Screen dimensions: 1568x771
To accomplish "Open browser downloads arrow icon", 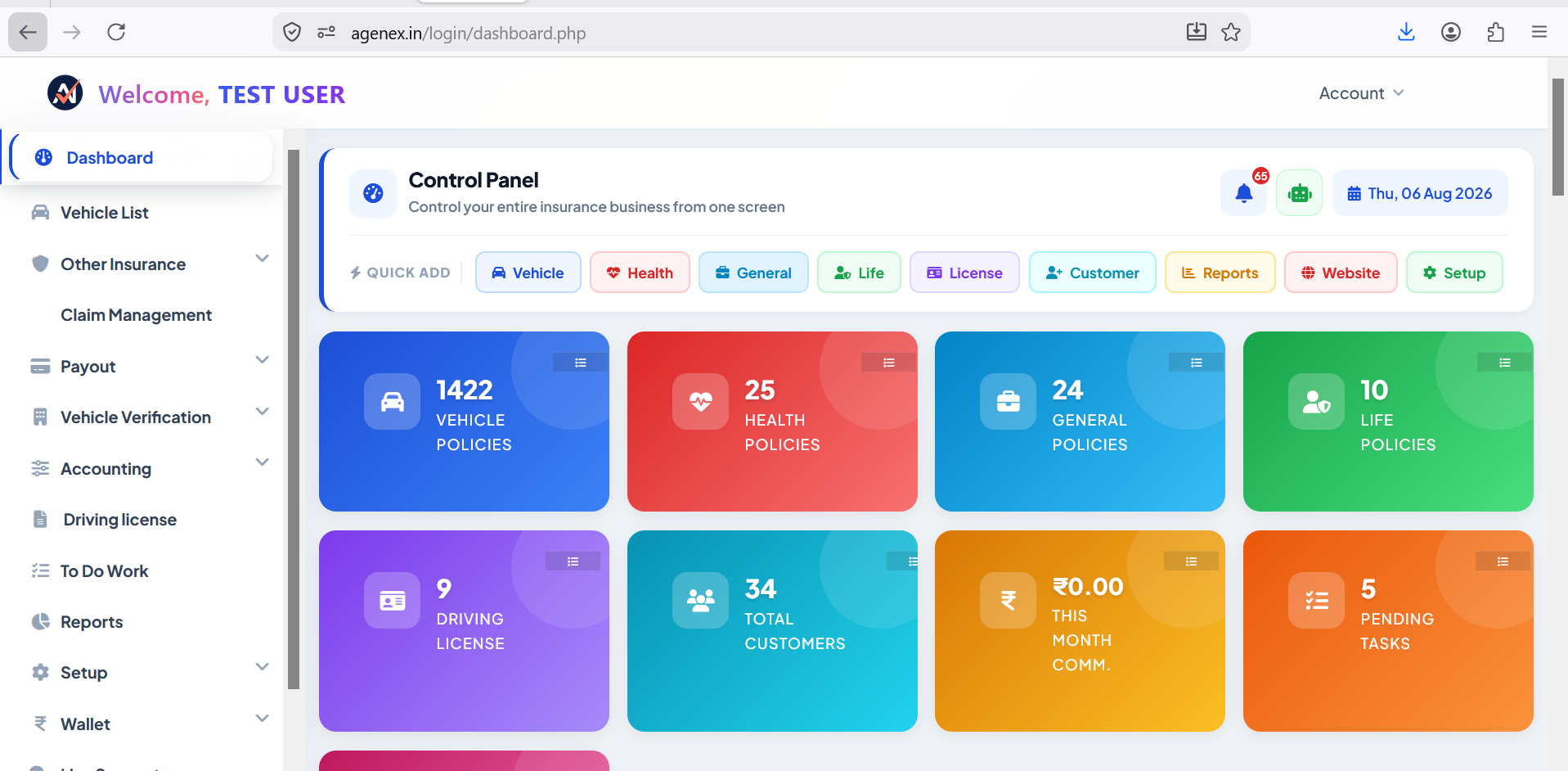I will pos(1406,32).
